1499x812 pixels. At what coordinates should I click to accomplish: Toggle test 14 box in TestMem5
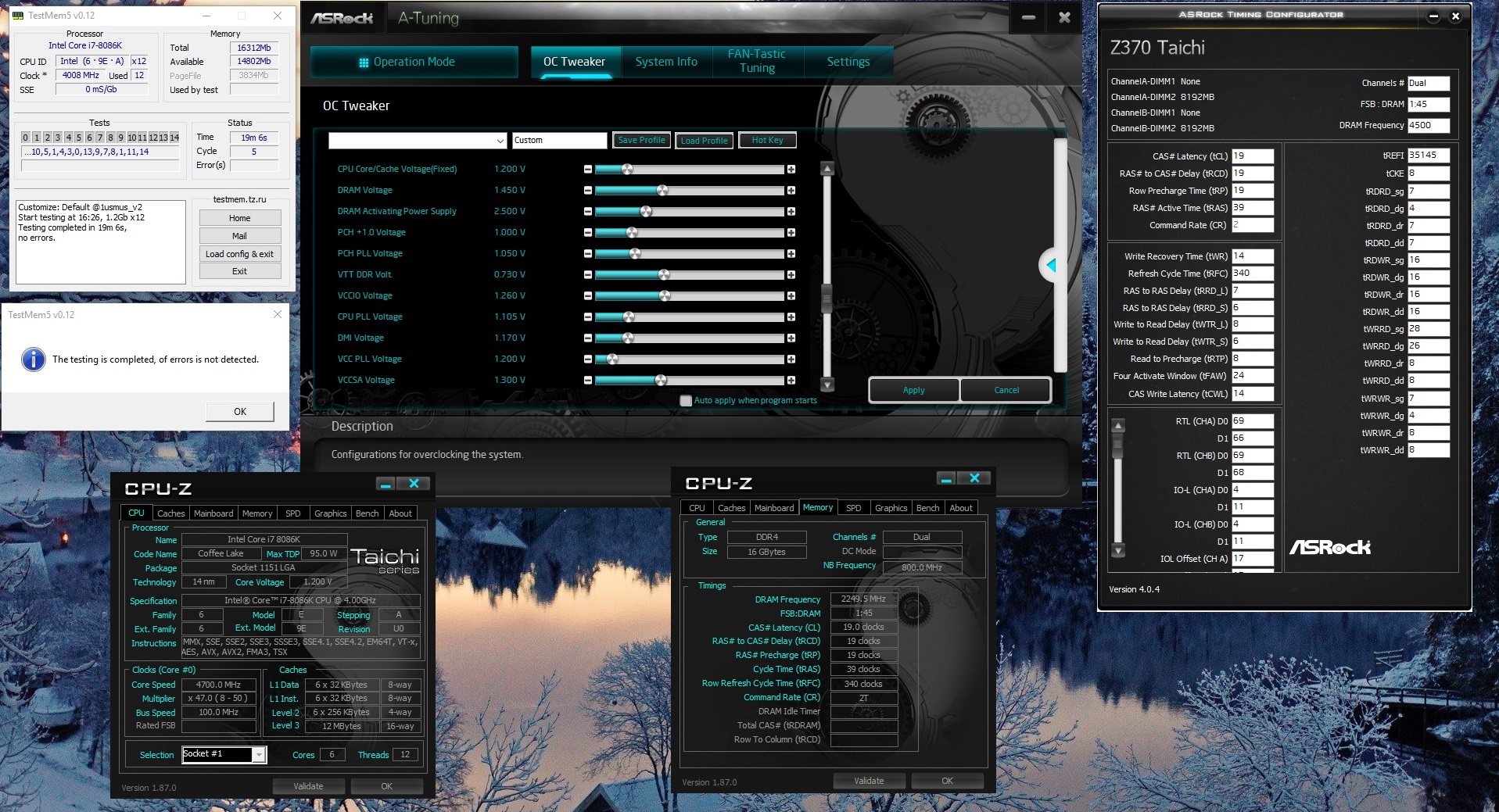click(x=174, y=138)
